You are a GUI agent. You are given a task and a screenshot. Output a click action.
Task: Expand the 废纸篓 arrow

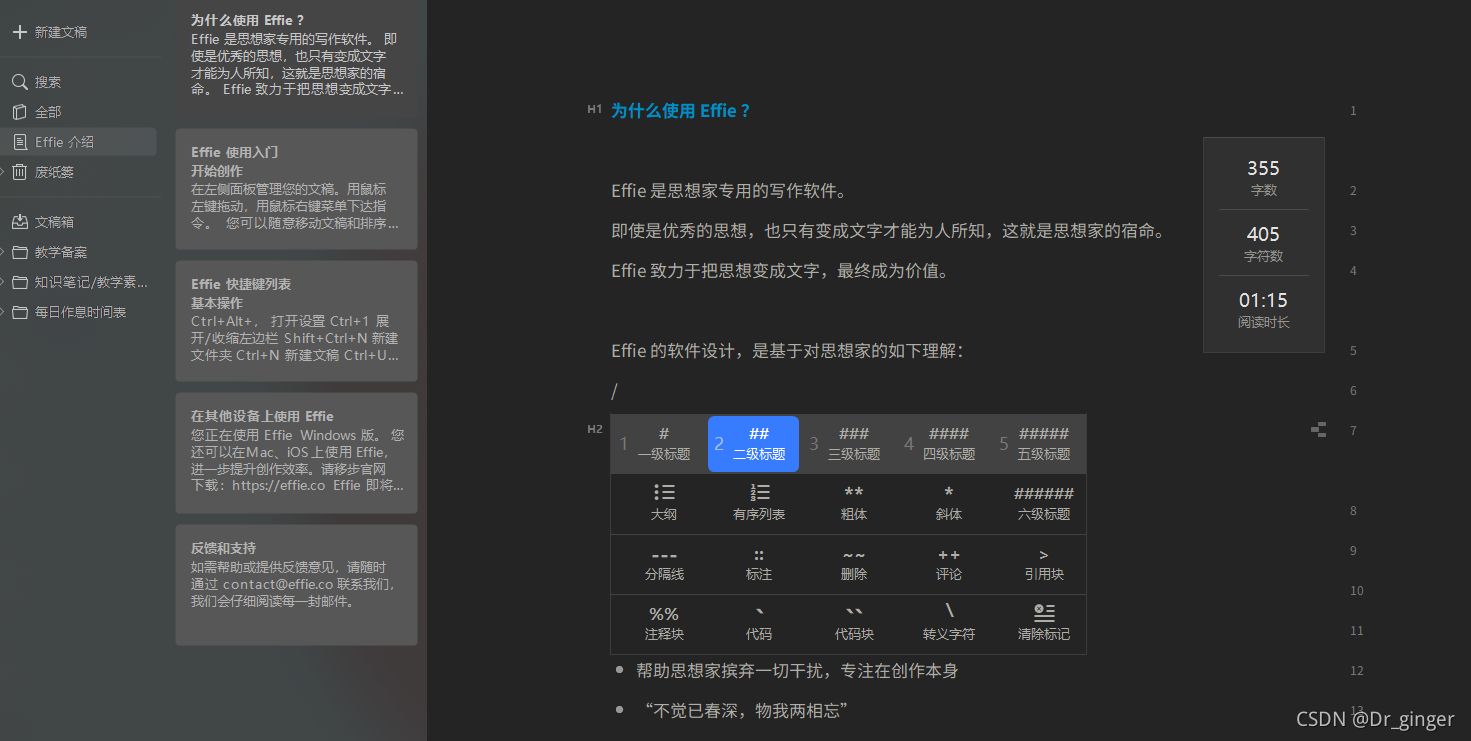tap(4, 172)
